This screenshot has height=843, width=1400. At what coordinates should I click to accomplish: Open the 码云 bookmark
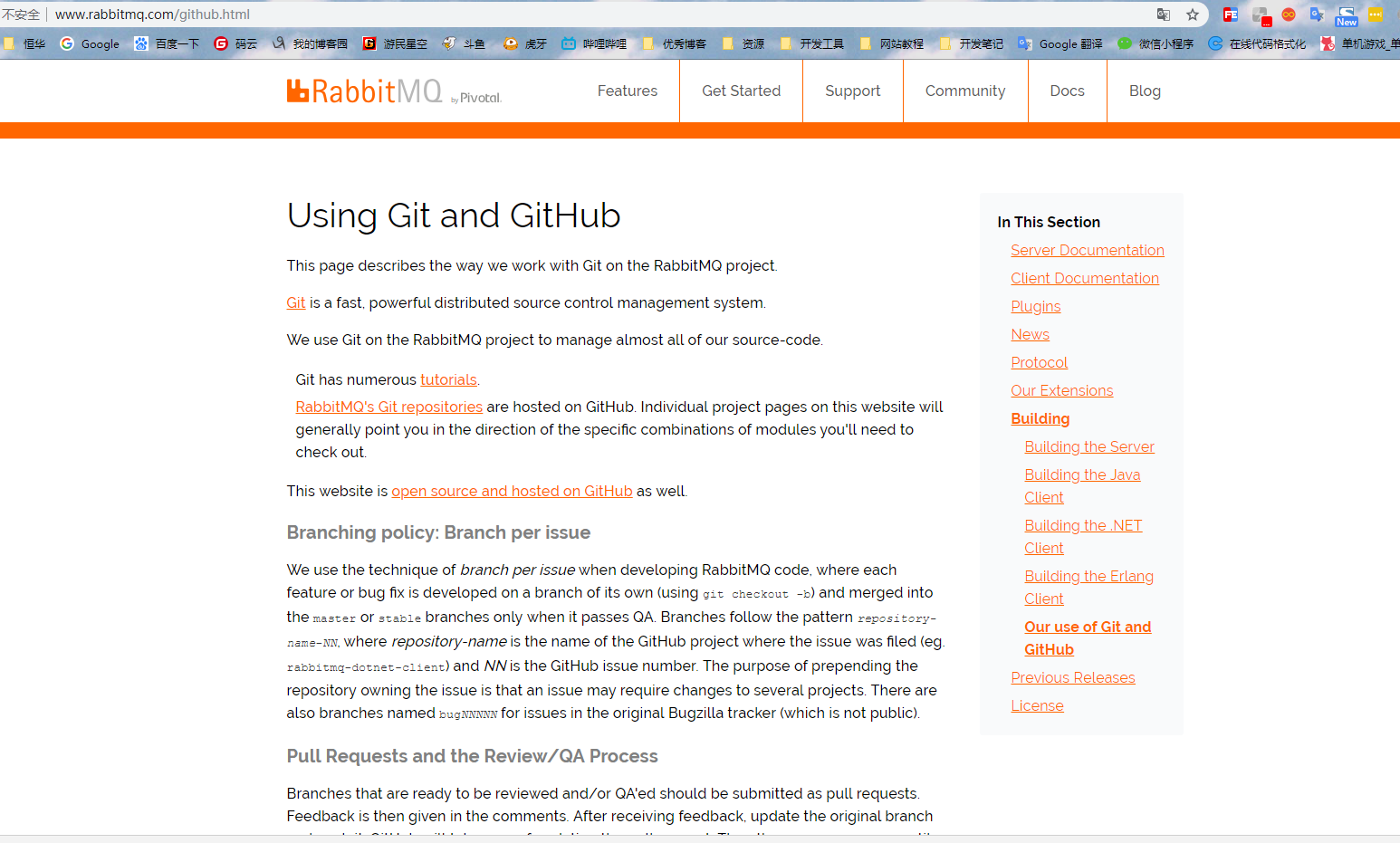tap(235, 43)
